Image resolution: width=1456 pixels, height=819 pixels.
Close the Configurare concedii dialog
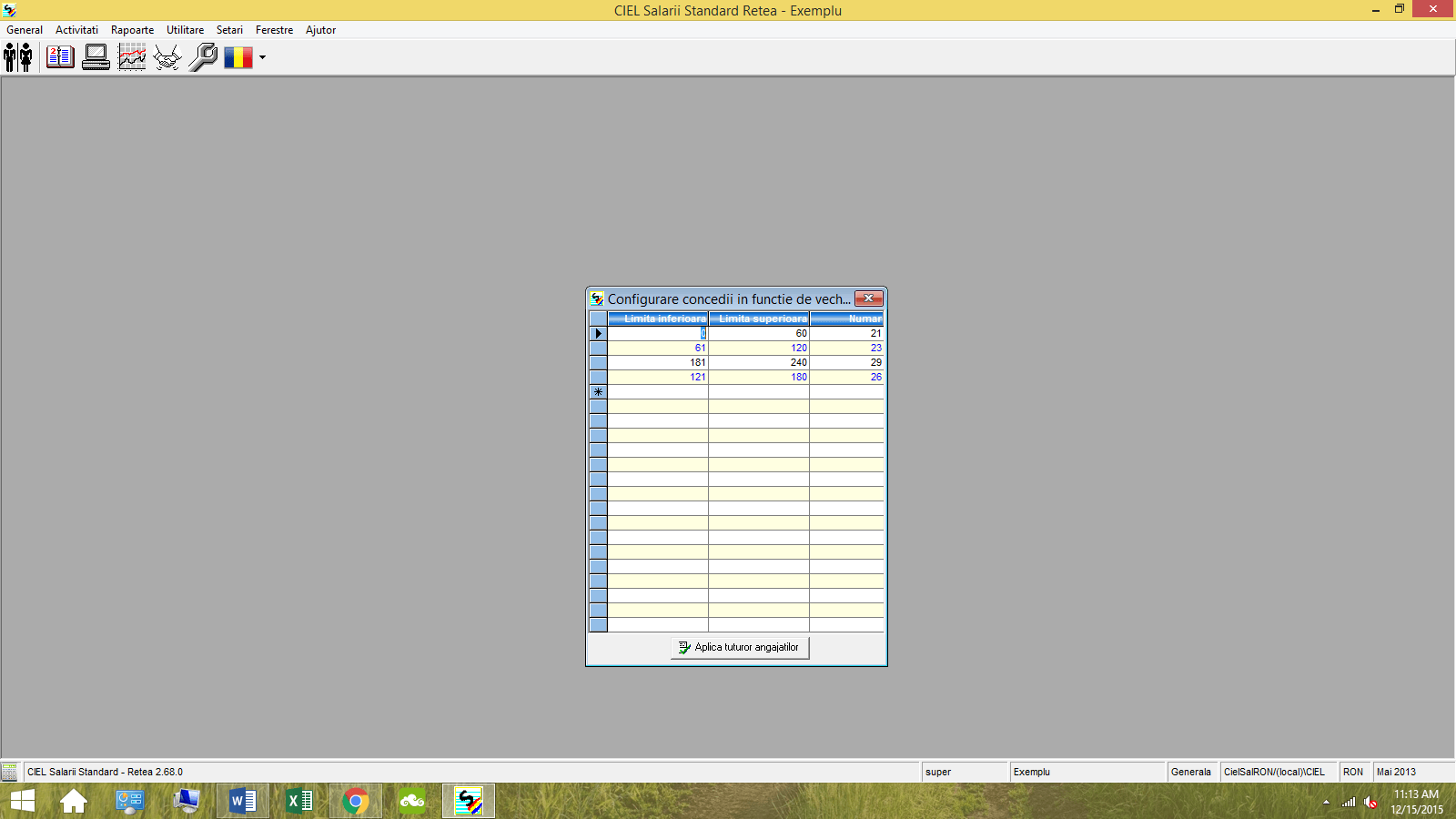(869, 298)
